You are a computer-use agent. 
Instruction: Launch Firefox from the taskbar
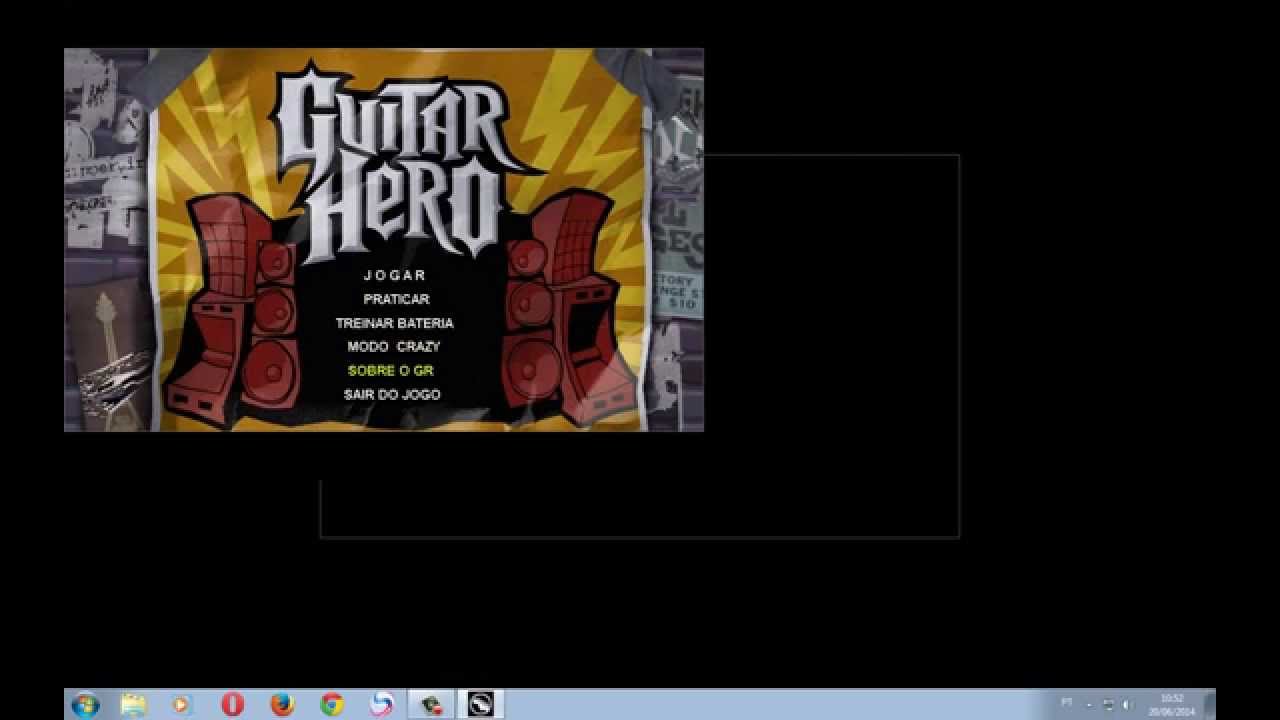point(282,705)
